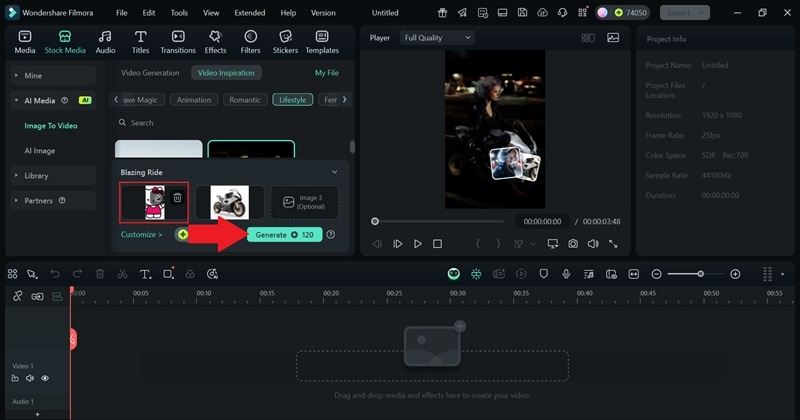Click the player volume speaker icon
Viewport: 800px width, 420px height.
click(x=593, y=244)
